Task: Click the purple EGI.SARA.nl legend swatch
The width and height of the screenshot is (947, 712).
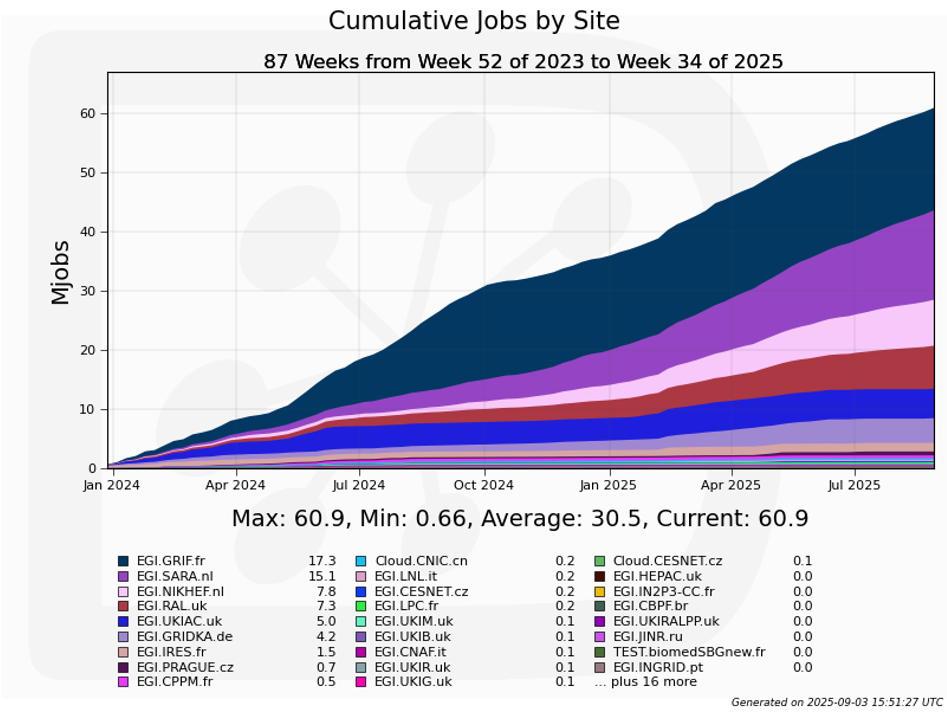Action: click(x=123, y=577)
